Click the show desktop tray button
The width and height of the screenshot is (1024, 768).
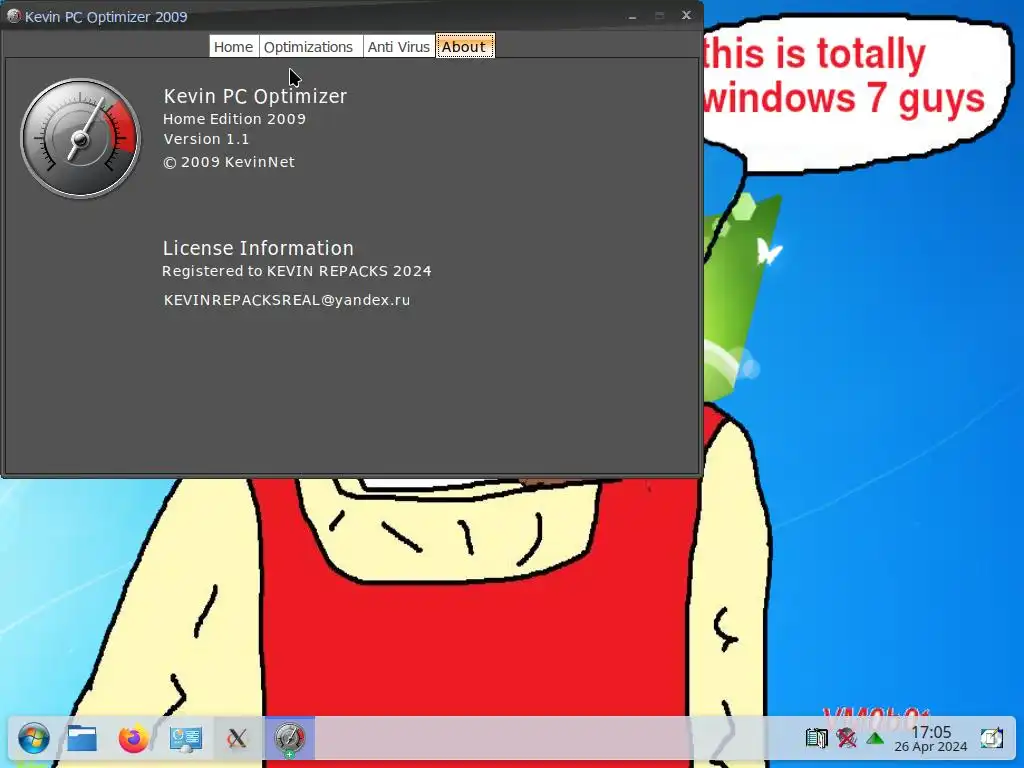(x=991, y=739)
